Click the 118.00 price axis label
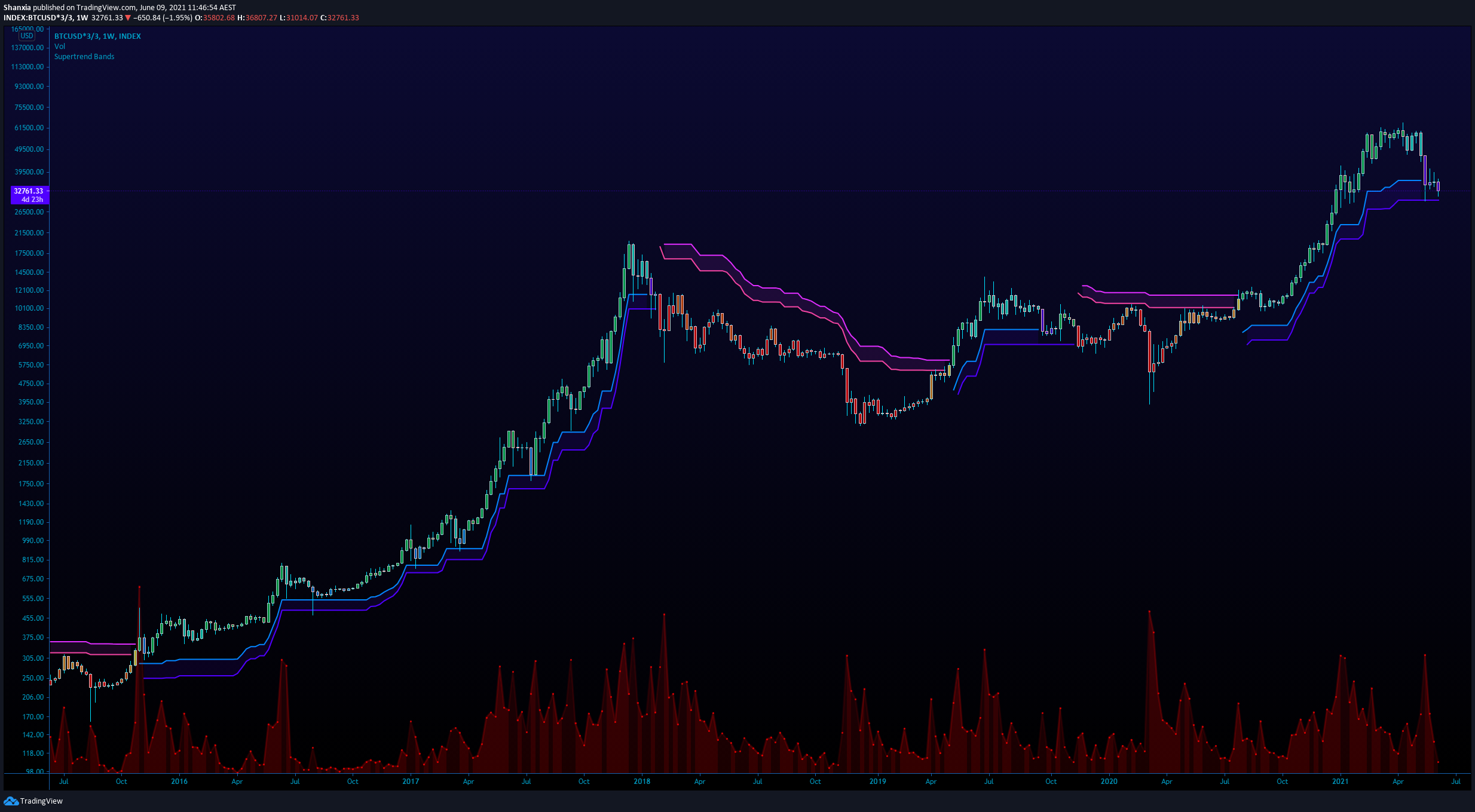Screen dimensions: 1475x812 (x=33, y=753)
